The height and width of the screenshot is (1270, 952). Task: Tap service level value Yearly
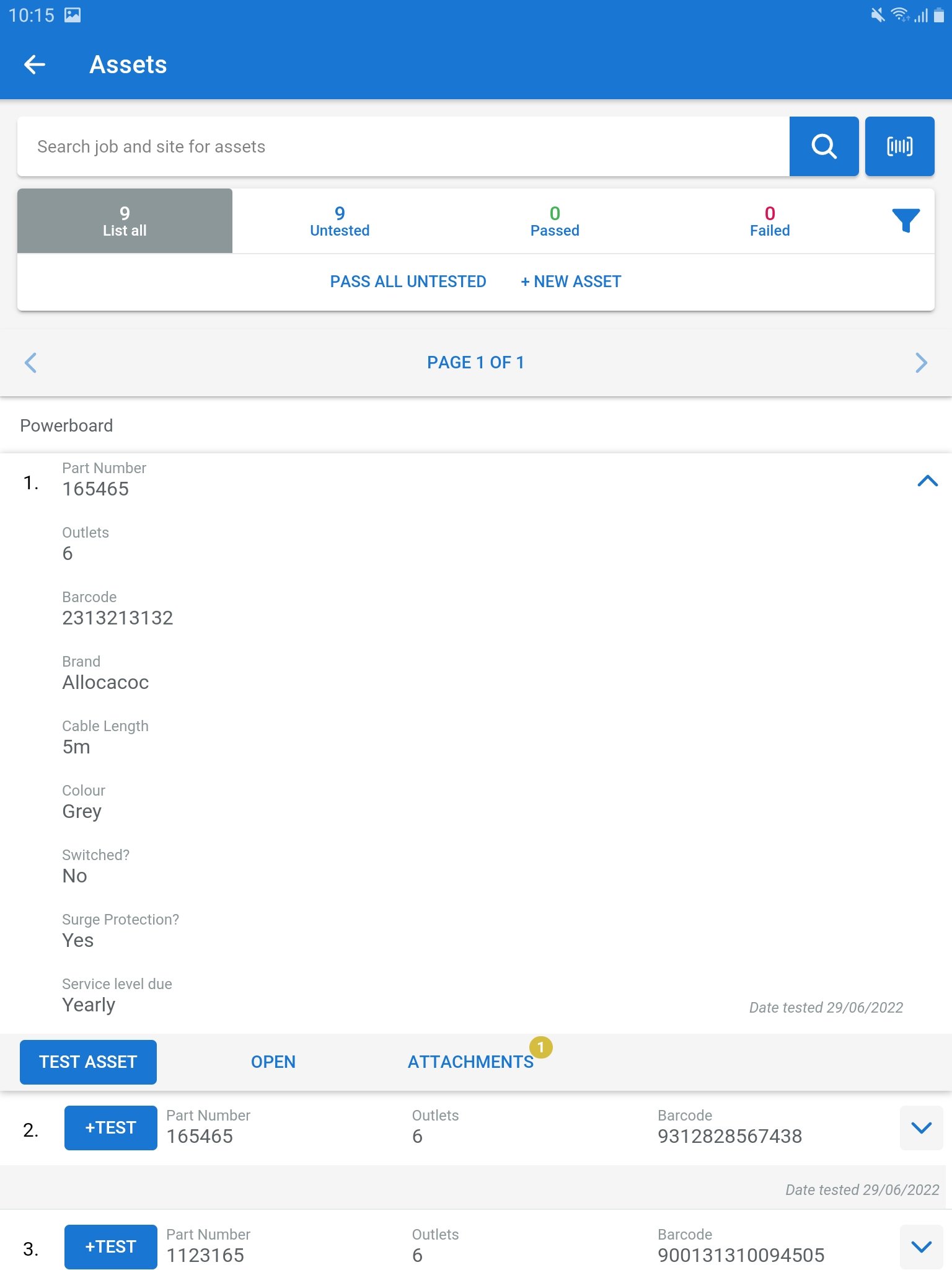click(89, 1005)
